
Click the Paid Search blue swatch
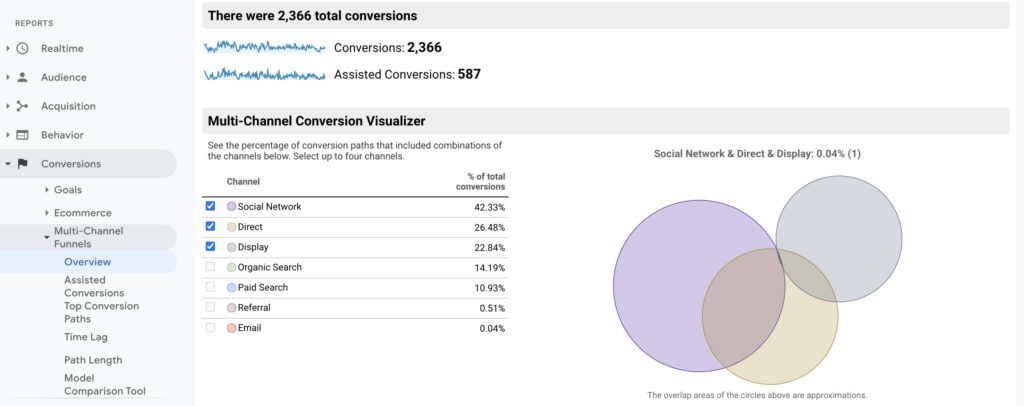[231, 288]
